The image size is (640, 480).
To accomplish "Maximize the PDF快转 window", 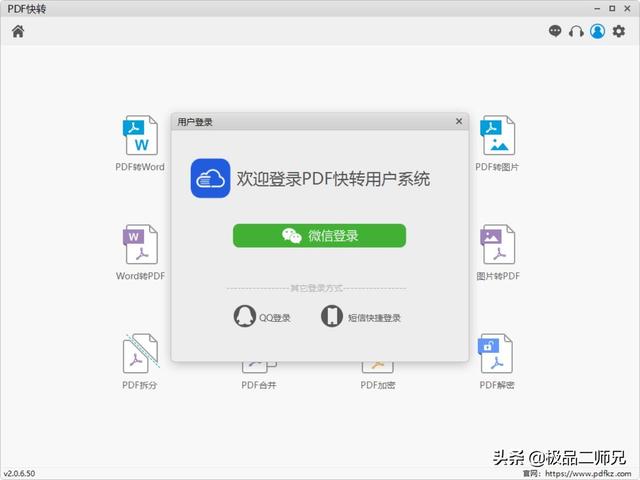I will (612, 9).
